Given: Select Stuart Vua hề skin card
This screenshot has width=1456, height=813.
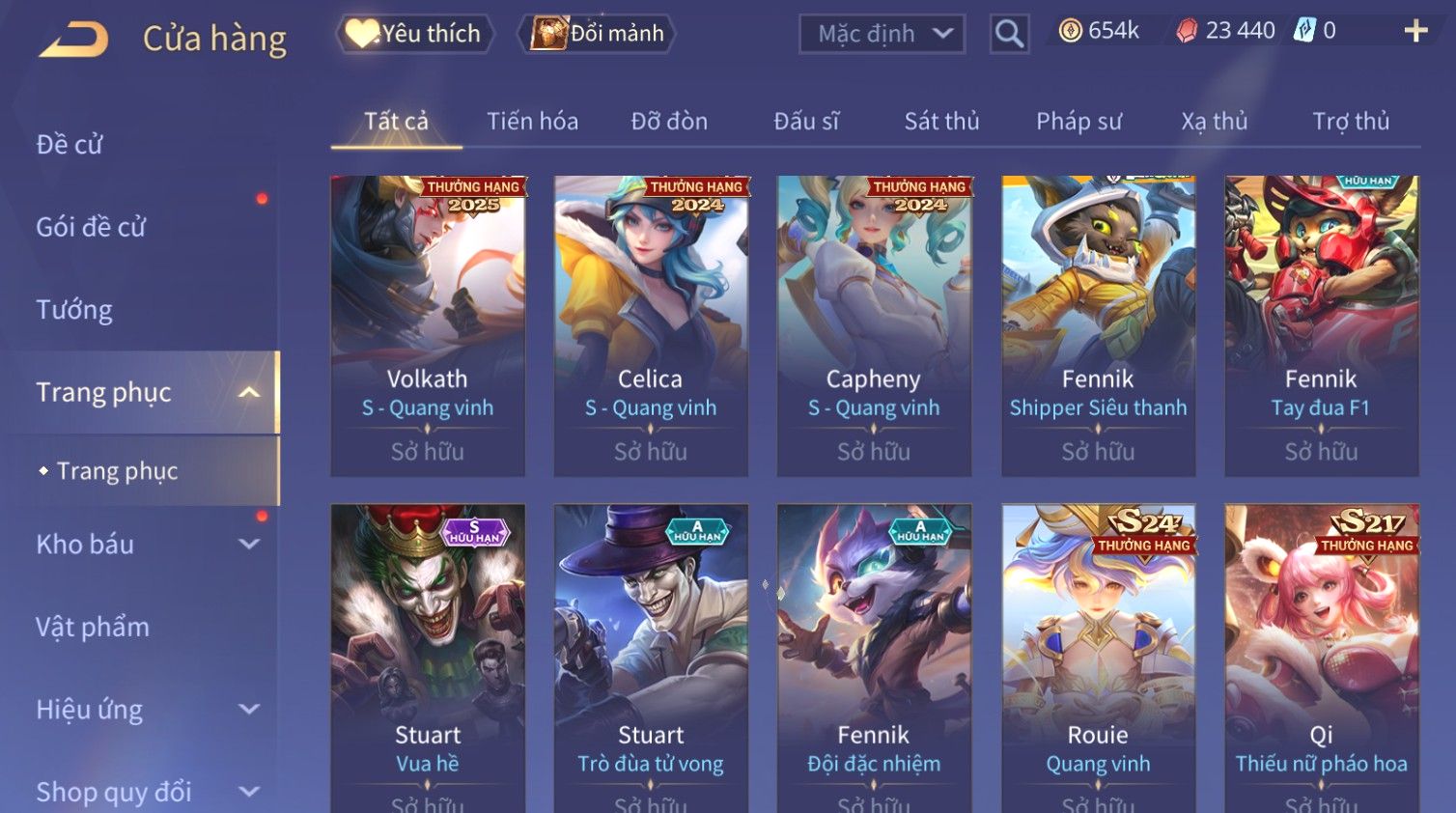Looking at the screenshot, I should pos(428,659).
